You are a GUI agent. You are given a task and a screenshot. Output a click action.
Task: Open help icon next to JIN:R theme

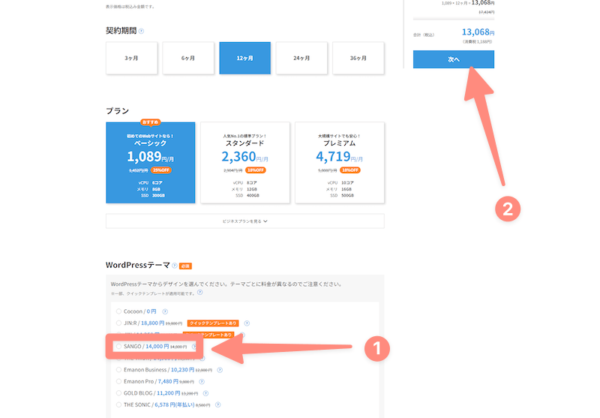[247, 323]
